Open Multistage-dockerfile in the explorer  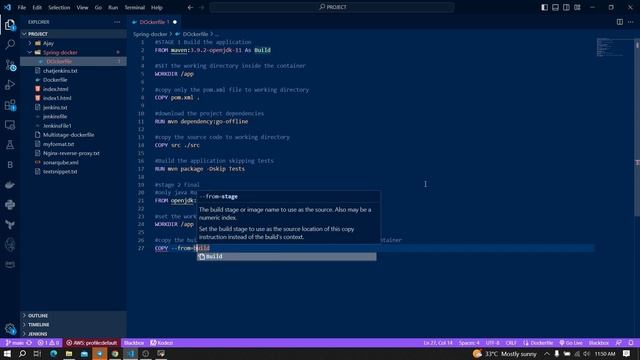(73, 135)
